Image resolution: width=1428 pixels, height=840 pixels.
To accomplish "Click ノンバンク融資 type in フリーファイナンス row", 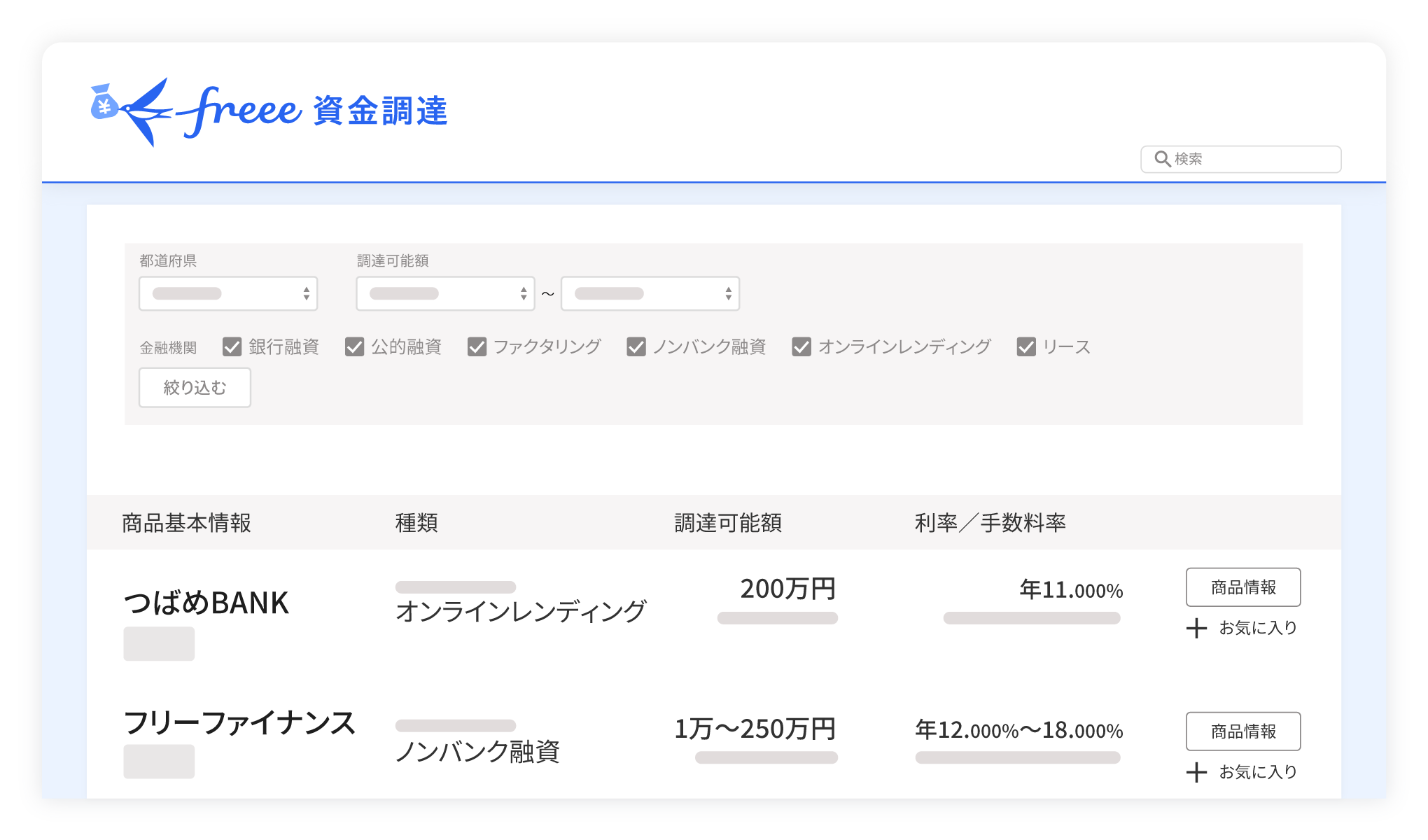I will coord(477,752).
